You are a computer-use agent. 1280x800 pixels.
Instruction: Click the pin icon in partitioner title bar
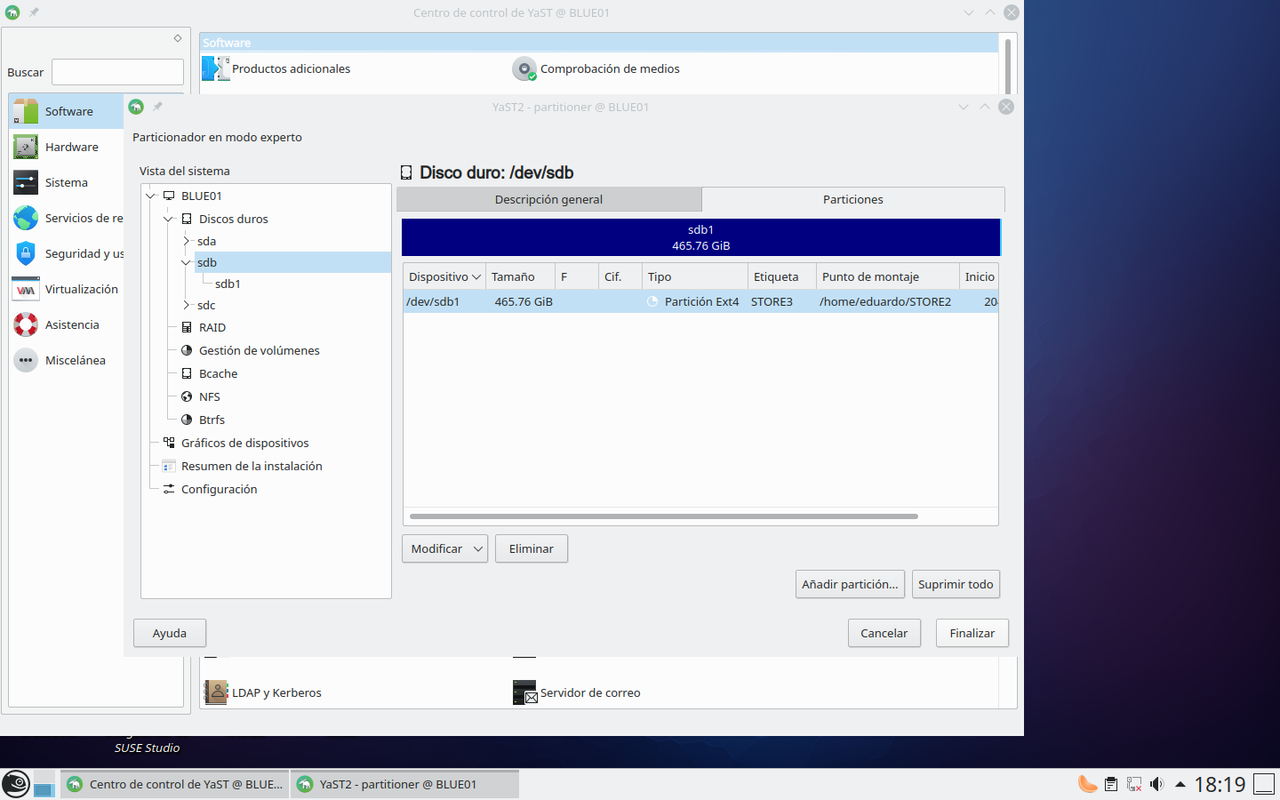pyautogui.click(x=157, y=107)
